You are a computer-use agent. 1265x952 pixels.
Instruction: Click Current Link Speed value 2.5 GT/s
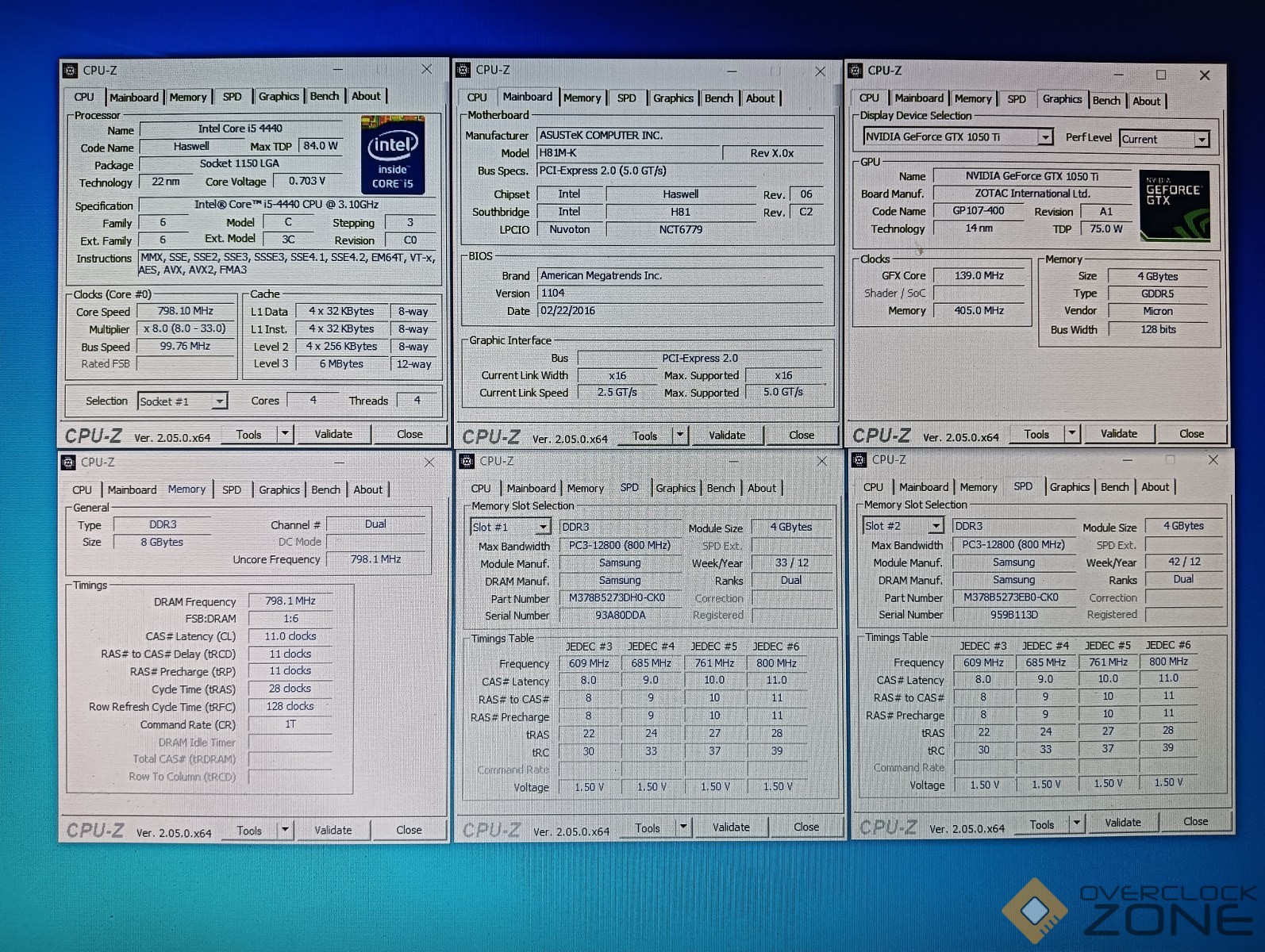(617, 392)
